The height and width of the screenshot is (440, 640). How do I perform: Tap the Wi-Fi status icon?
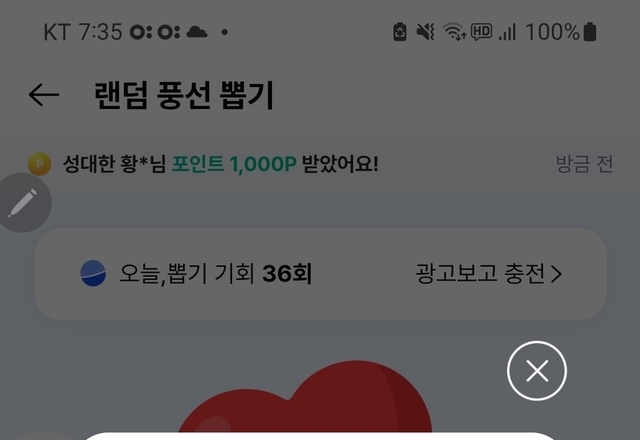454,32
